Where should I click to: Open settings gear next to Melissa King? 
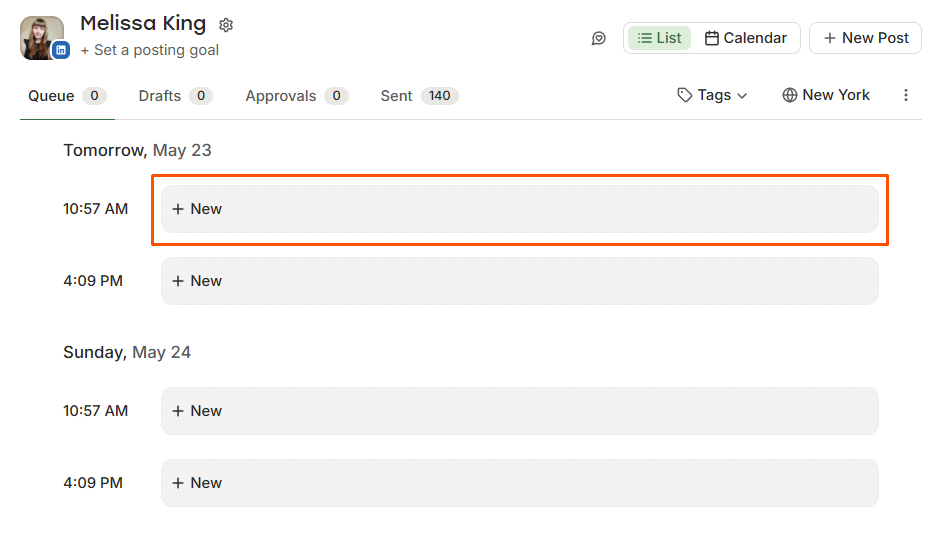pos(226,25)
